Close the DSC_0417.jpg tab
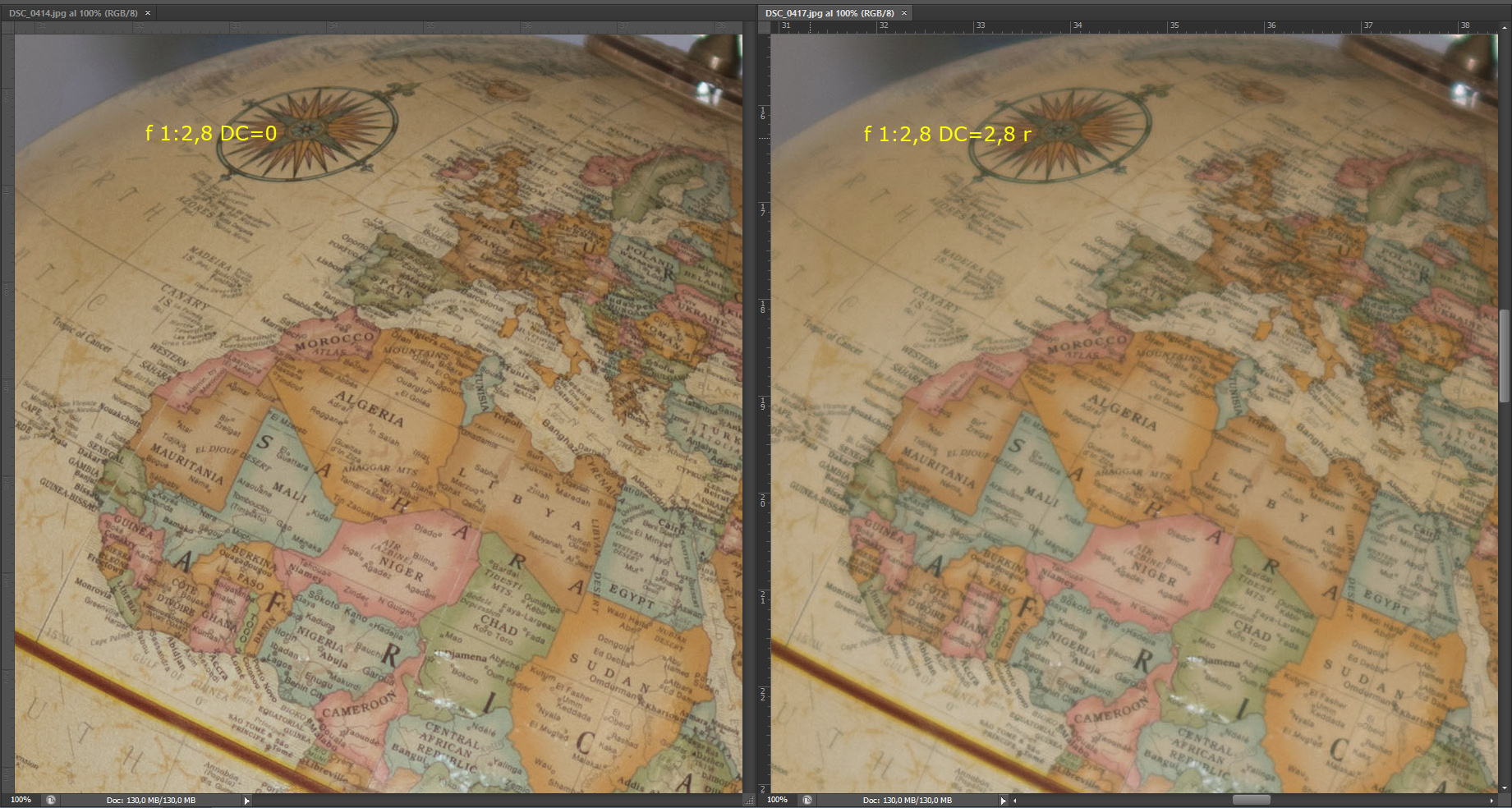This screenshot has width=1512, height=808. 904,13
